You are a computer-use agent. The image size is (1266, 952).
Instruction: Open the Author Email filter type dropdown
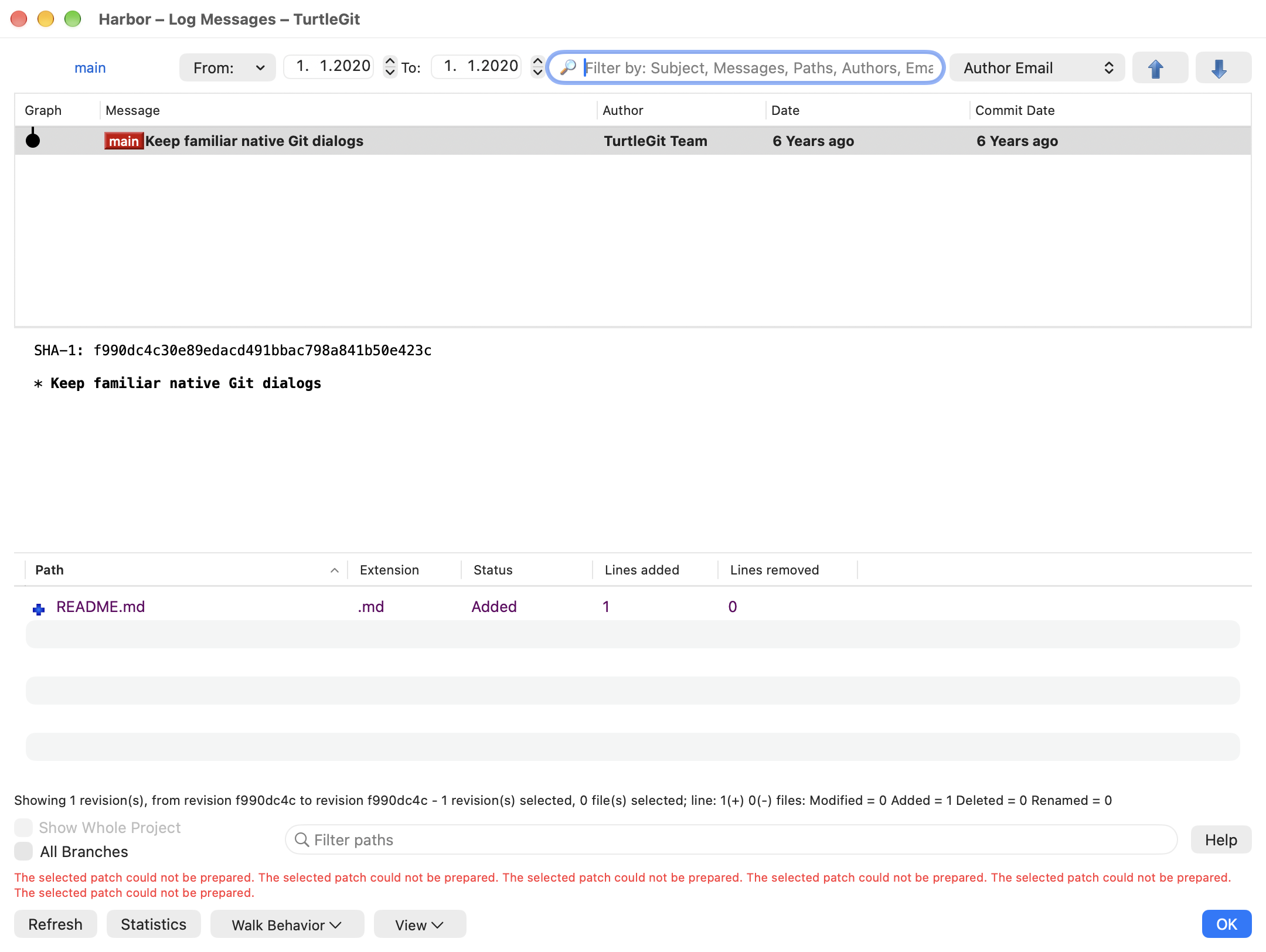(x=1037, y=68)
